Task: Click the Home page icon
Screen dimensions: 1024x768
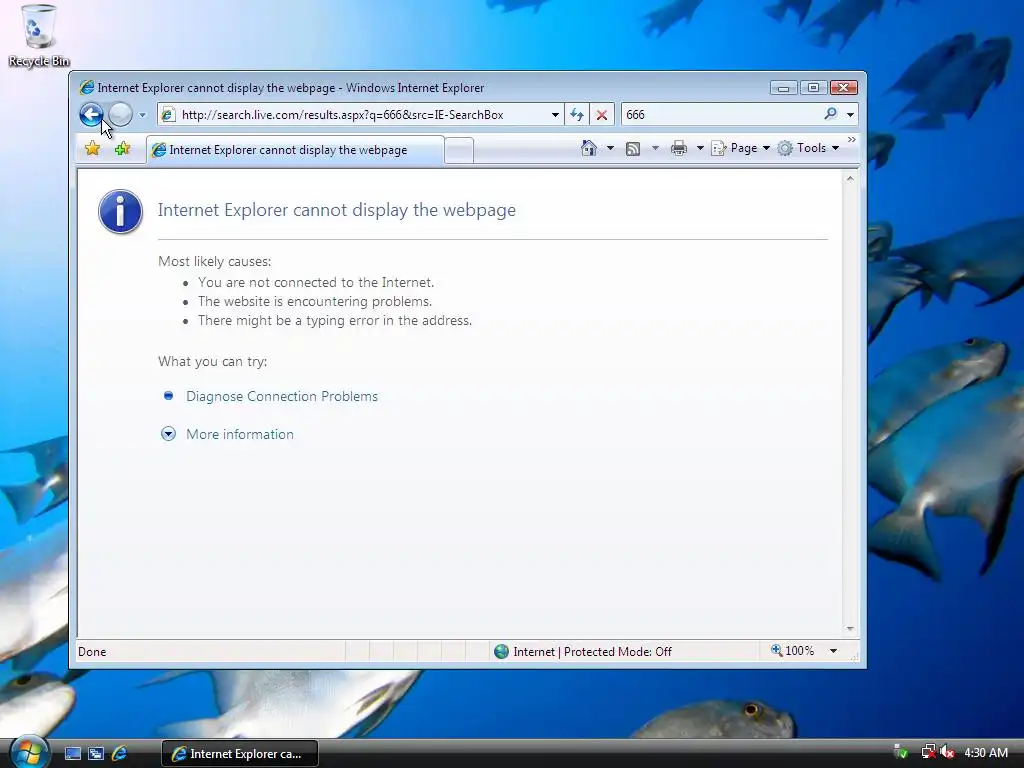Action: [588, 148]
